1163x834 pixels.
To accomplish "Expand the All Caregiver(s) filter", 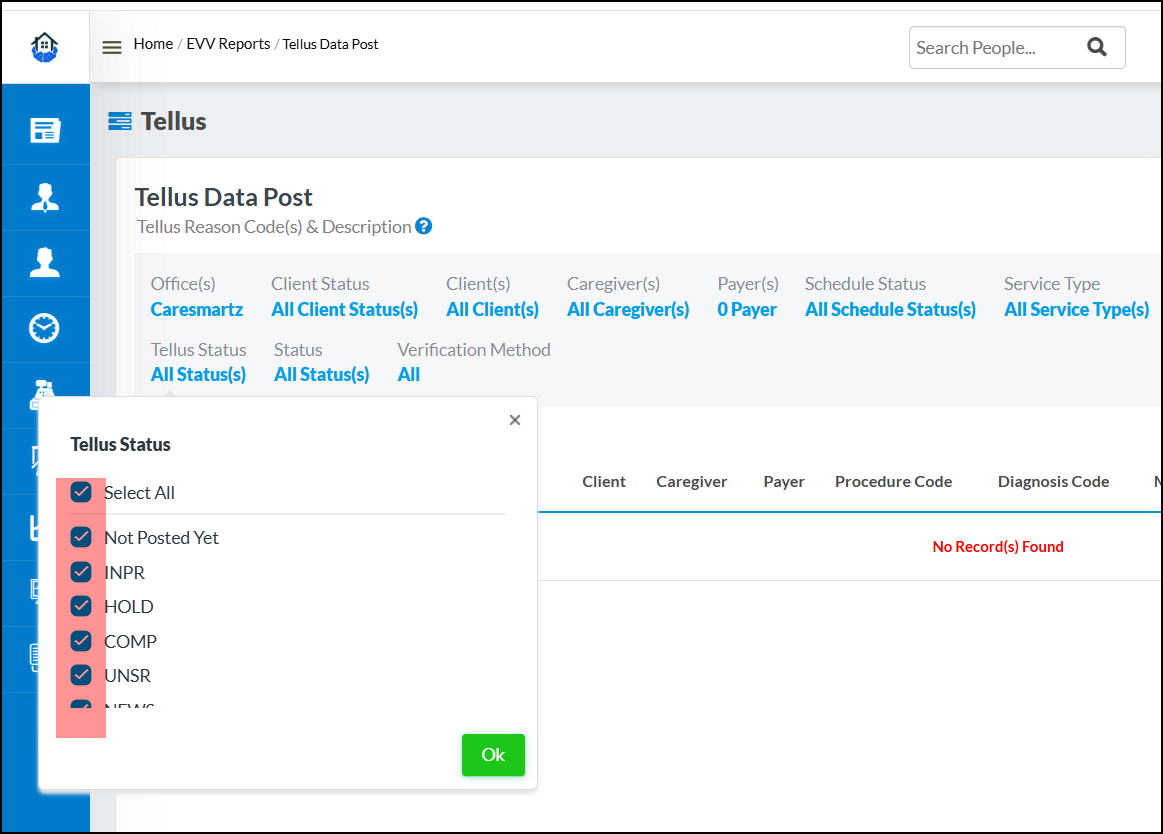I will click(x=628, y=310).
